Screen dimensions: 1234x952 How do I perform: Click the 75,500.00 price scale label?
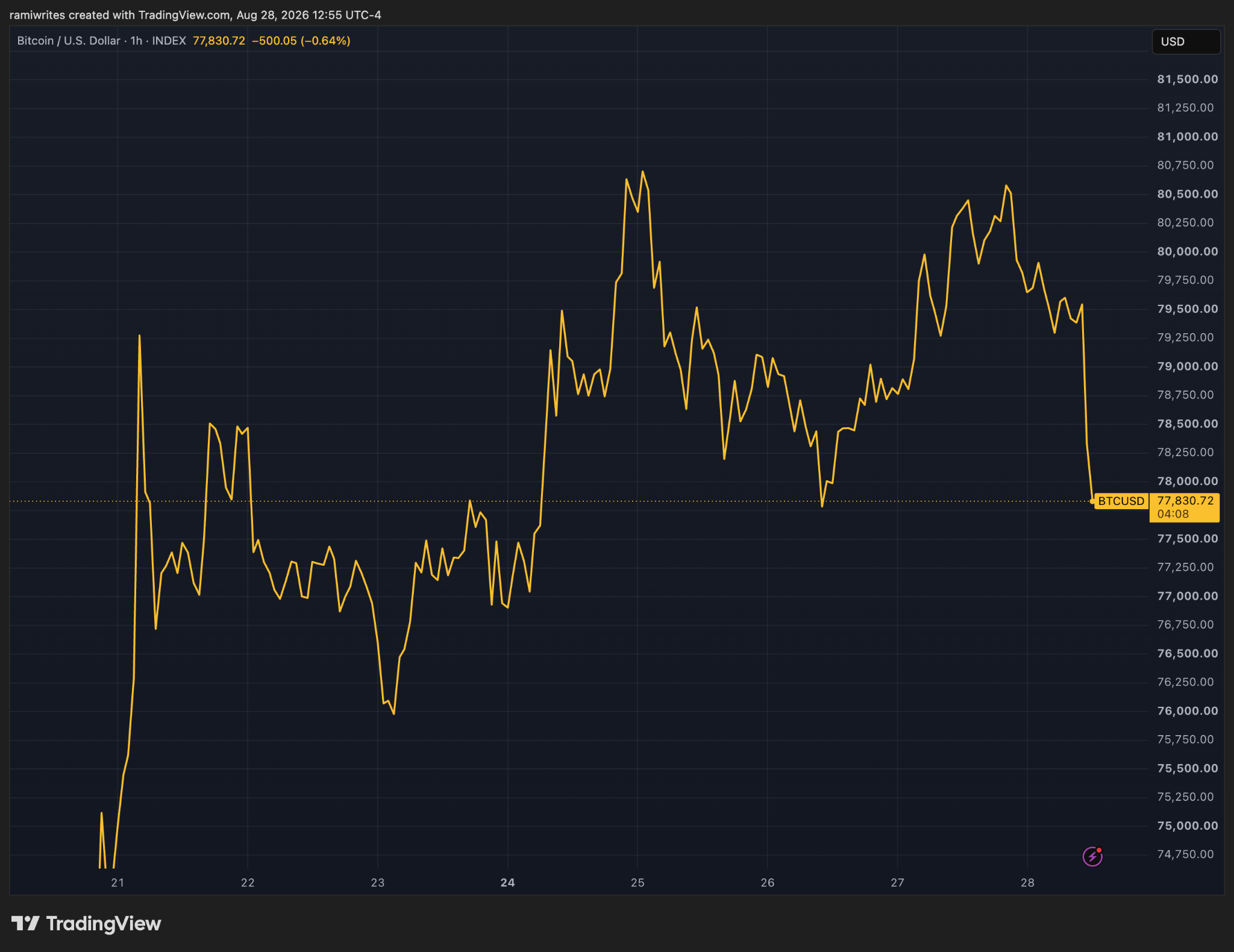click(1187, 768)
